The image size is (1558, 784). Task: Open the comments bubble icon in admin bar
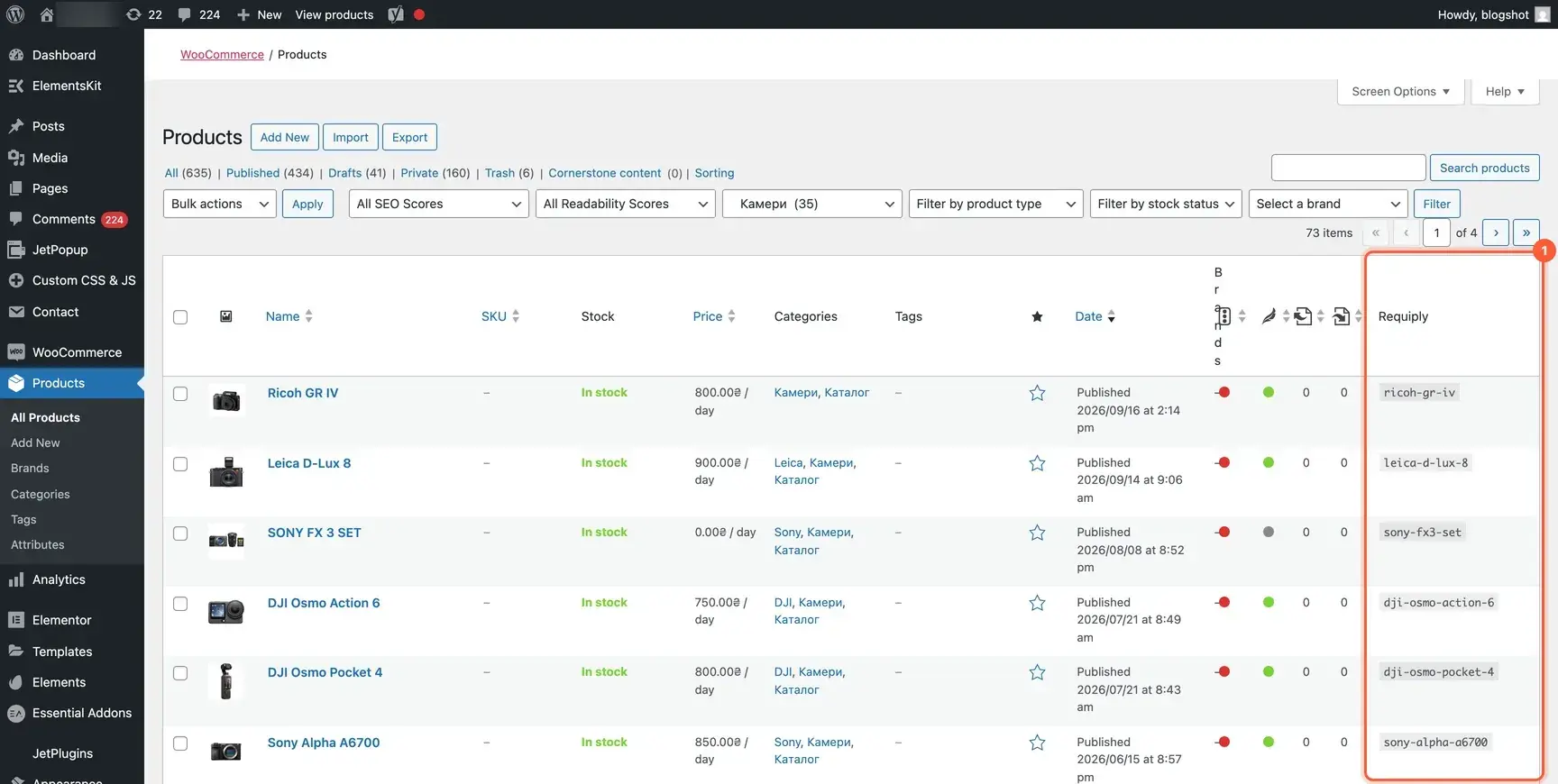(185, 14)
